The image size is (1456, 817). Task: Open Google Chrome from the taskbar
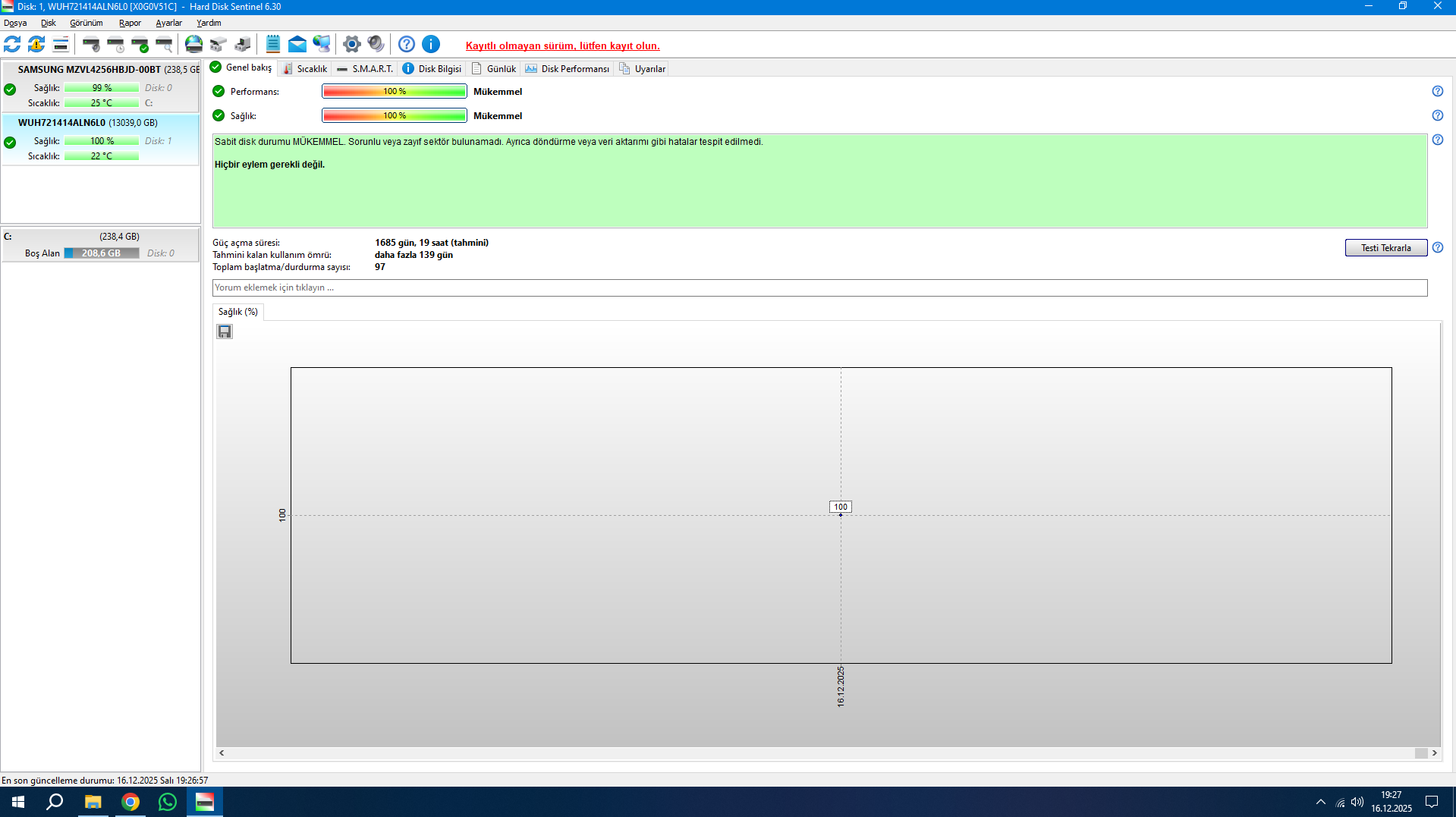coord(131,802)
